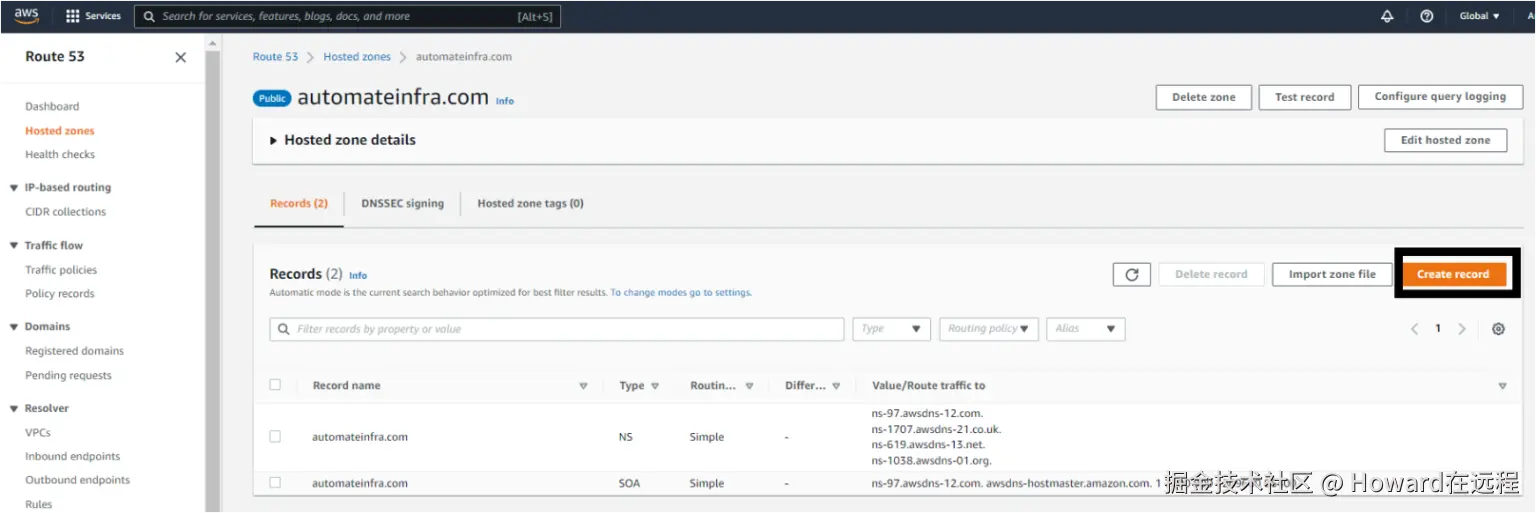This screenshot has width=1536, height=513.
Task: Click the AWS logo icon
Action: click(x=26, y=16)
